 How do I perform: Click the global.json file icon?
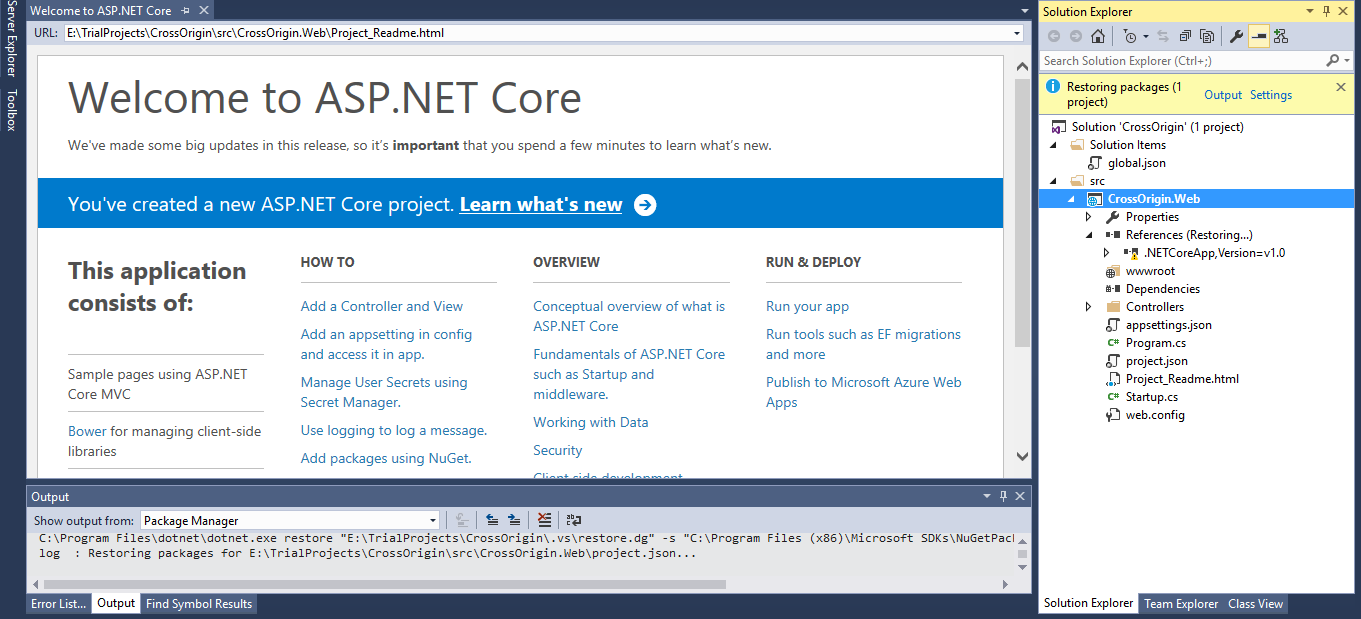pos(1094,163)
